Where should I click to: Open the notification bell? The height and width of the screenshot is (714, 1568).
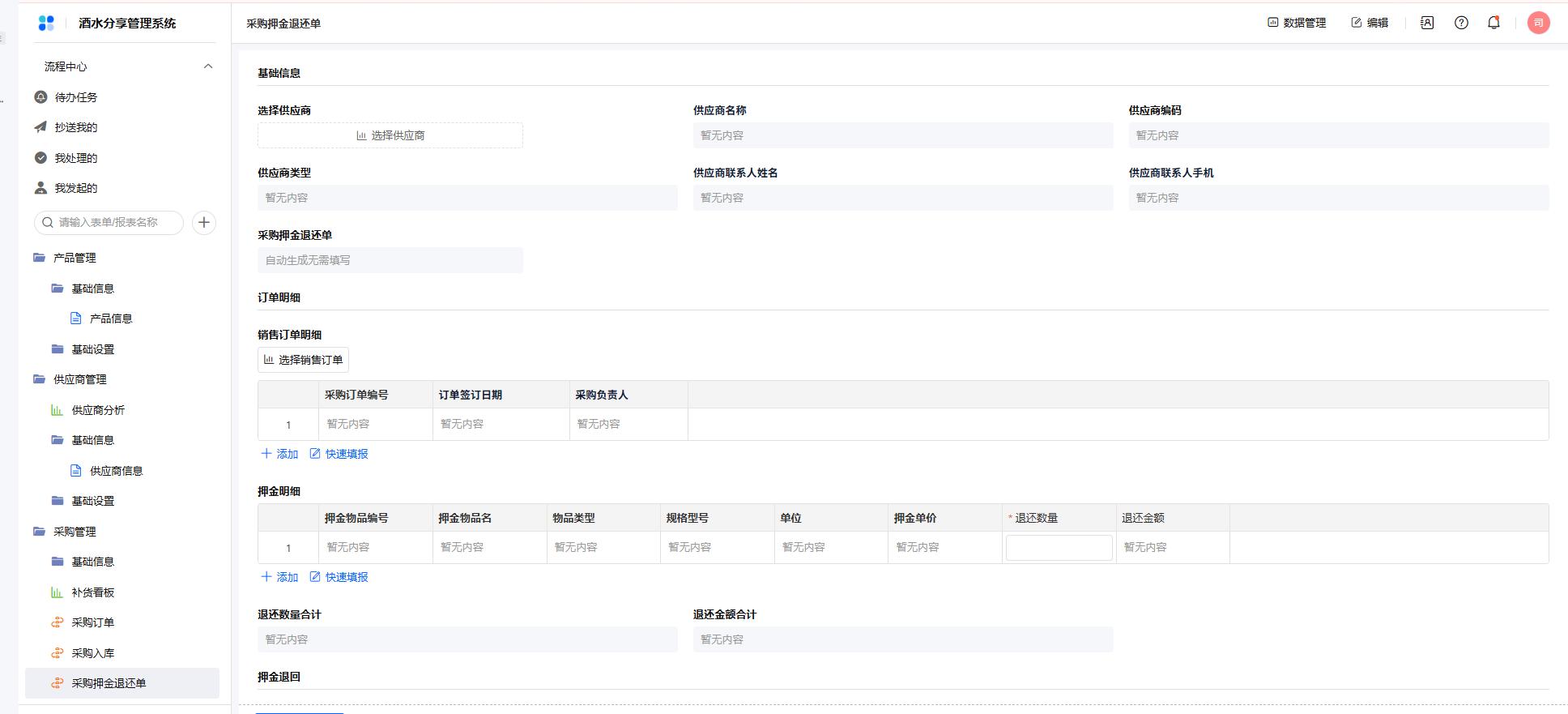tap(1493, 23)
